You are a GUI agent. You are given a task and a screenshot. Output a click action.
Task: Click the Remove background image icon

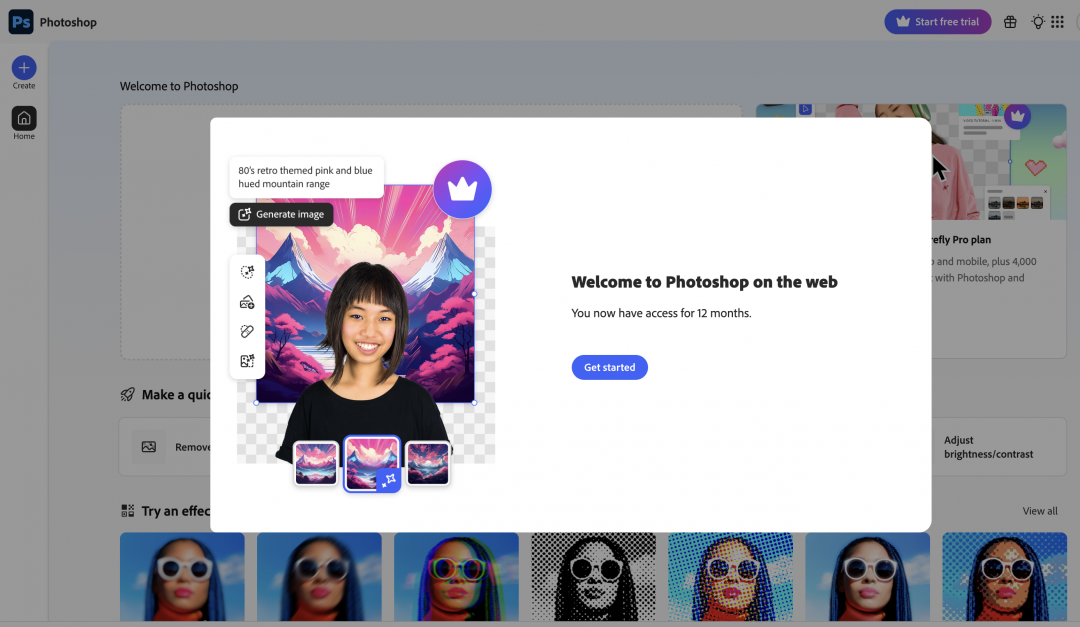click(149, 447)
